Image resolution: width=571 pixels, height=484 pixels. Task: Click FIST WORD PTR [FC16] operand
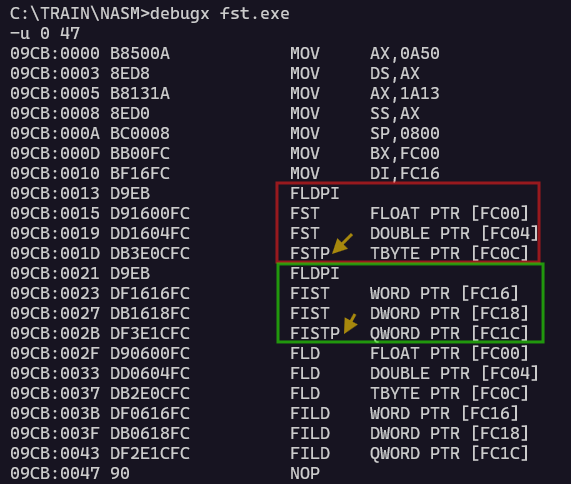[x=444, y=294]
